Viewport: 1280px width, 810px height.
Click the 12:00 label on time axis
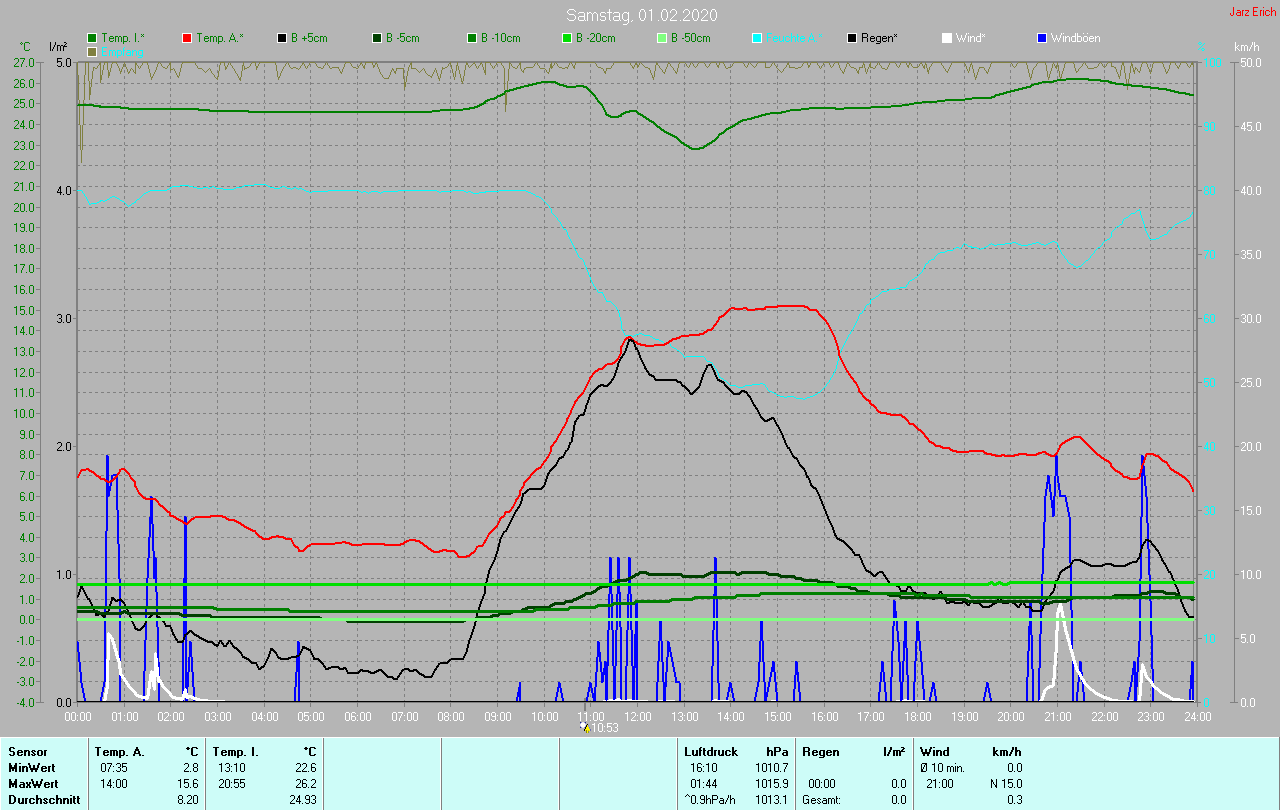click(638, 716)
